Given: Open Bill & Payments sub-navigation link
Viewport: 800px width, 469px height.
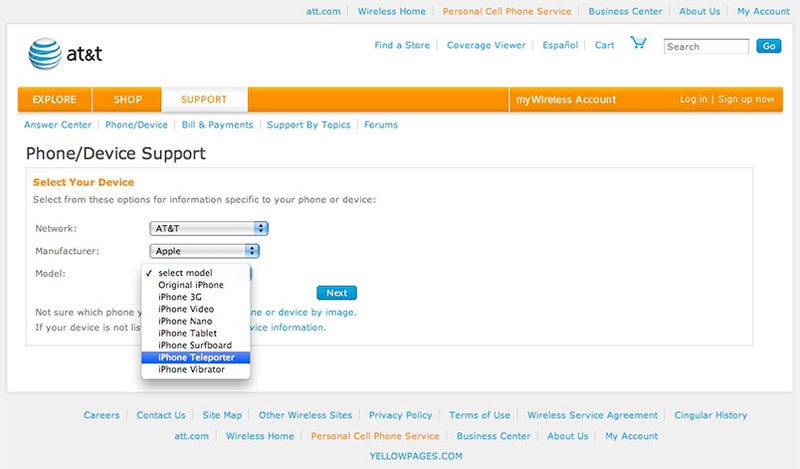Looking at the screenshot, I should pos(217,125).
